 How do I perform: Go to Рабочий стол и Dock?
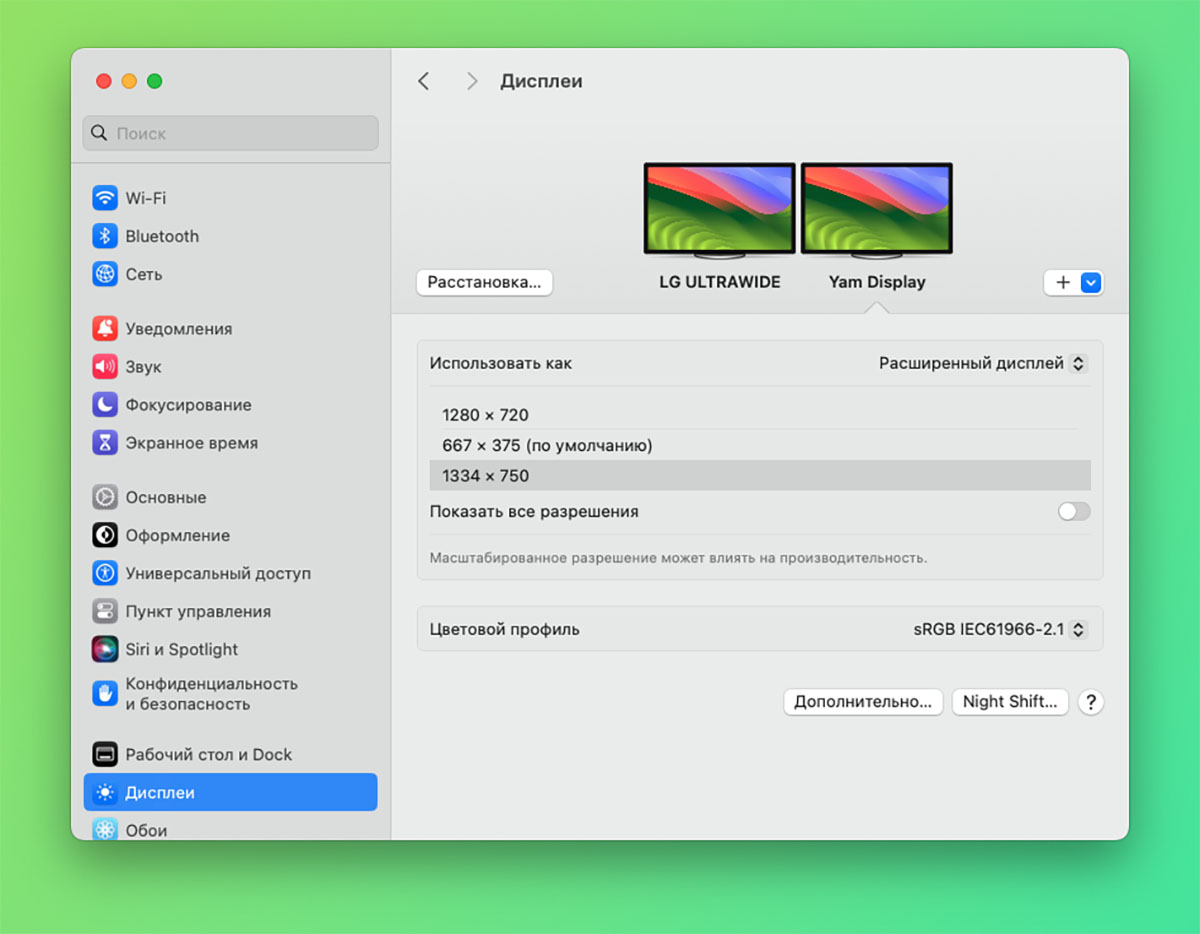(x=208, y=755)
